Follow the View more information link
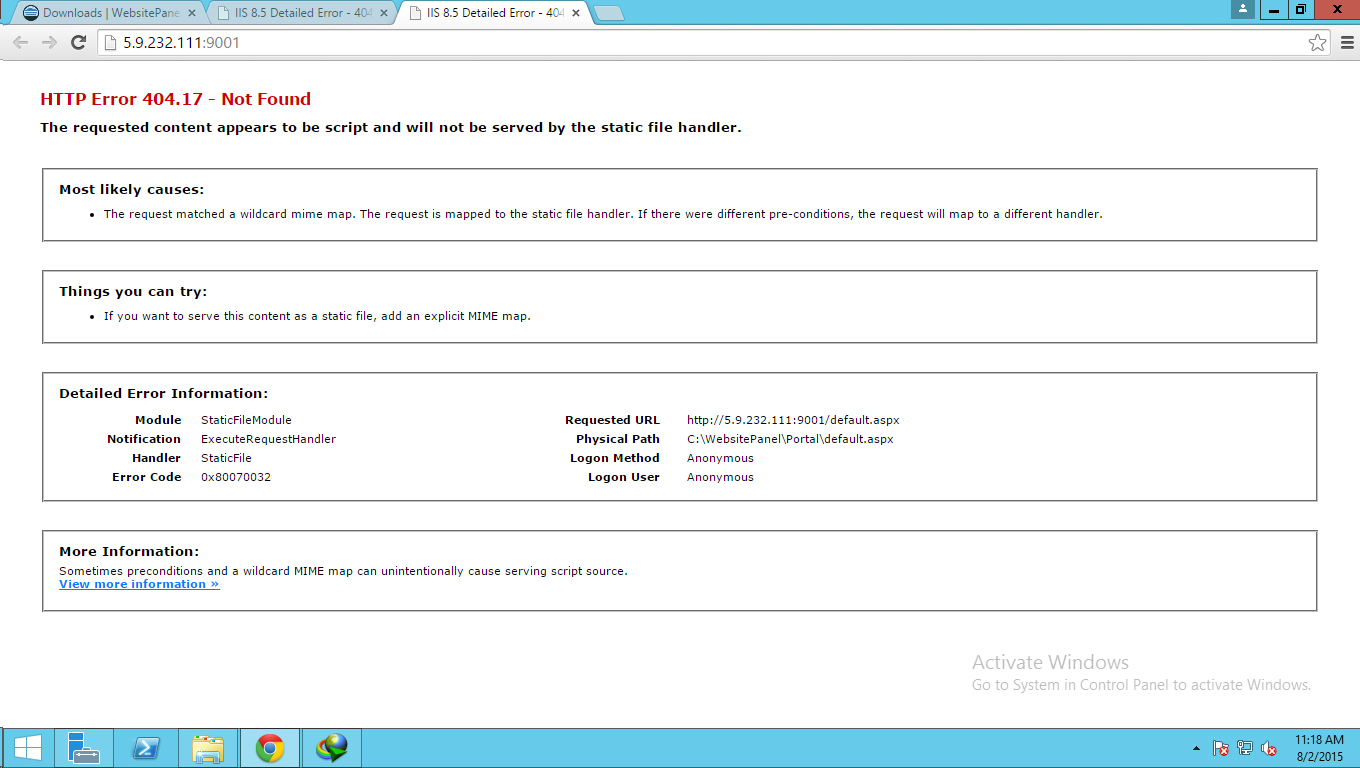 139,584
